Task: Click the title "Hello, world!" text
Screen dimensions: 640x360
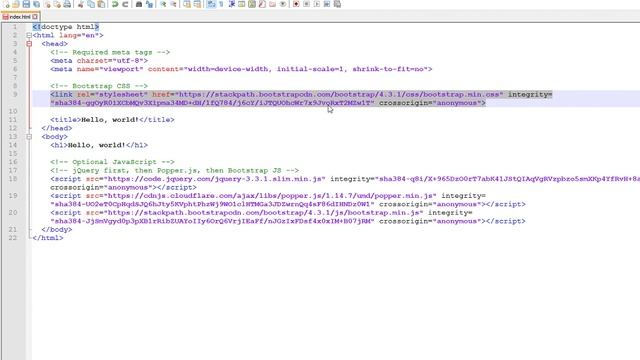Action: point(110,120)
